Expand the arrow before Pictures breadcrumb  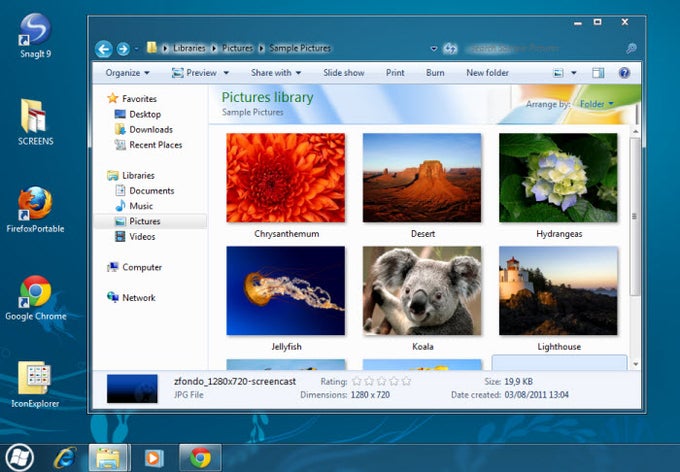click(x=214, y=49)
